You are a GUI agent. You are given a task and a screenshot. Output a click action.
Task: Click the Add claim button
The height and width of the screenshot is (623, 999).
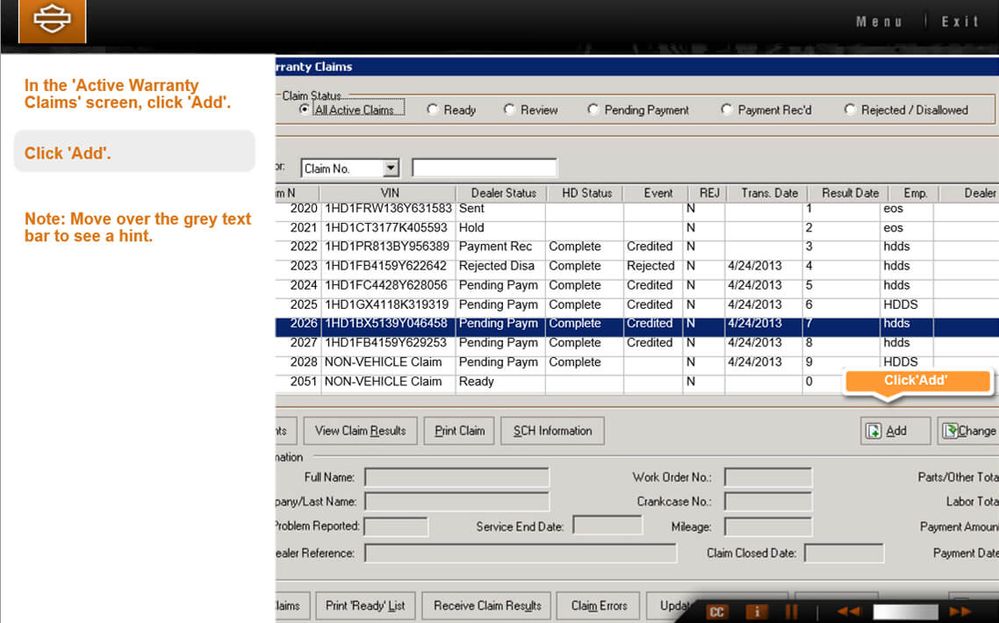click(x=886, y=431)
